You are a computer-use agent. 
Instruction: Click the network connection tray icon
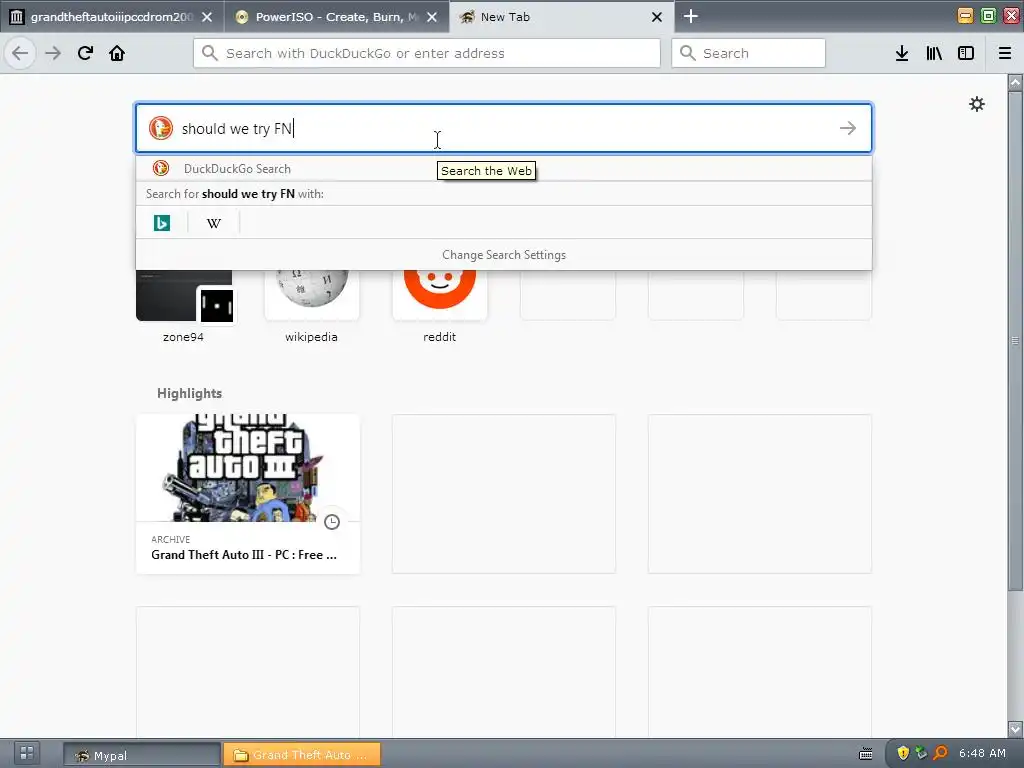(x=921, y=753)
